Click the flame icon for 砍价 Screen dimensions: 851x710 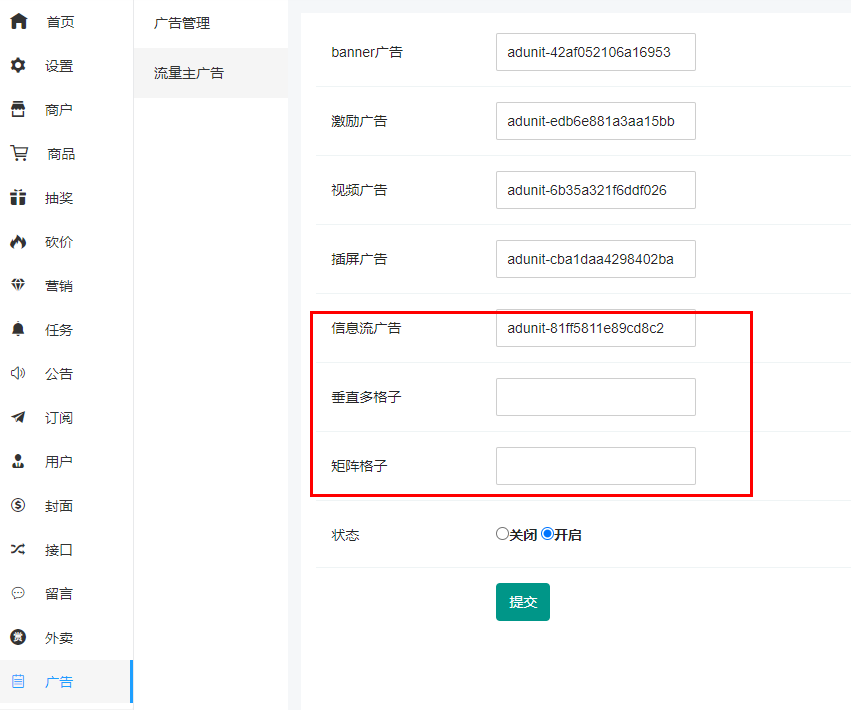click(x=18, y=242)
